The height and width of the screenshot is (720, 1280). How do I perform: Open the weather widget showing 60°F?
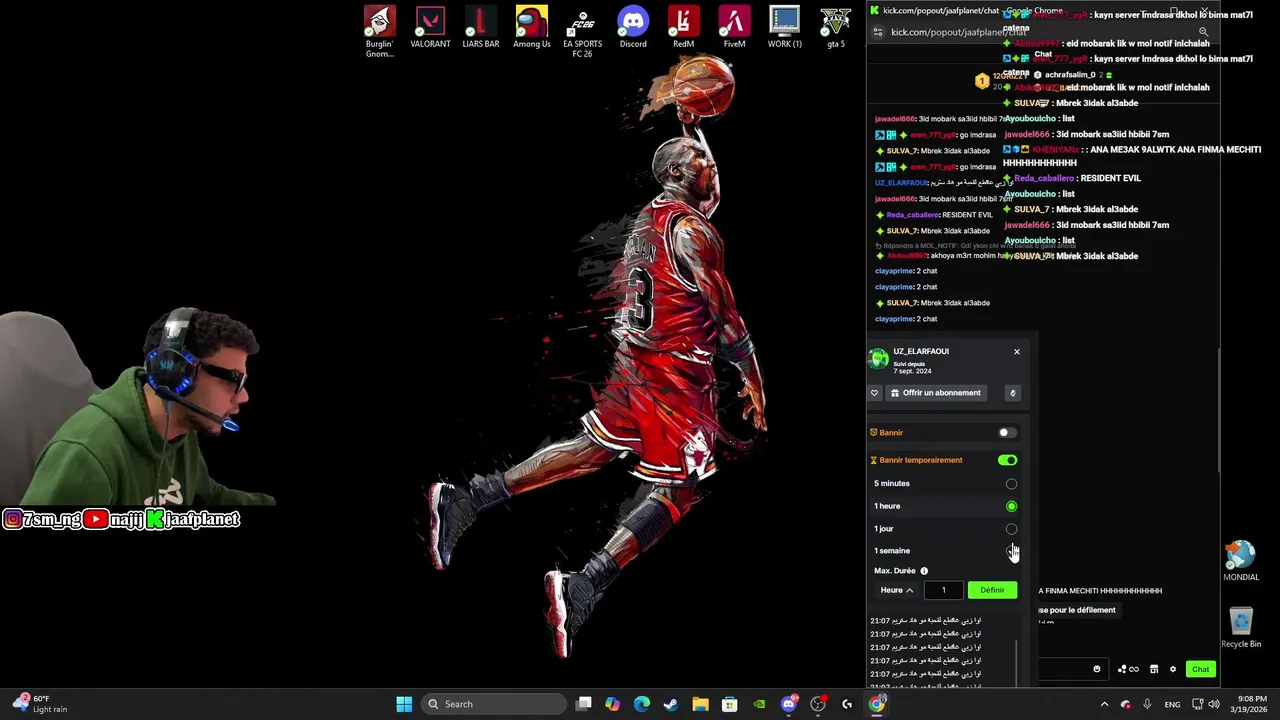coord(40,704)
